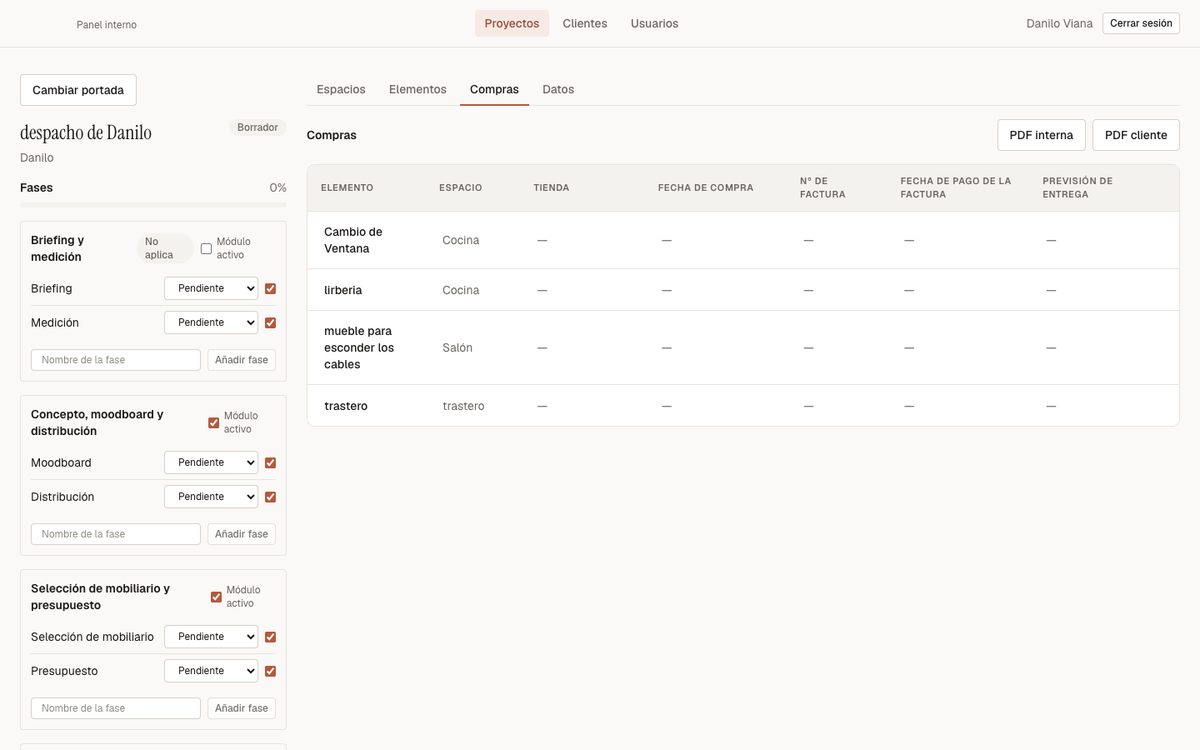Viewport: 1200px width, 750px height.
Task: Uncheck the Moodboard phase checkbox
Action: tap(270, 462)
